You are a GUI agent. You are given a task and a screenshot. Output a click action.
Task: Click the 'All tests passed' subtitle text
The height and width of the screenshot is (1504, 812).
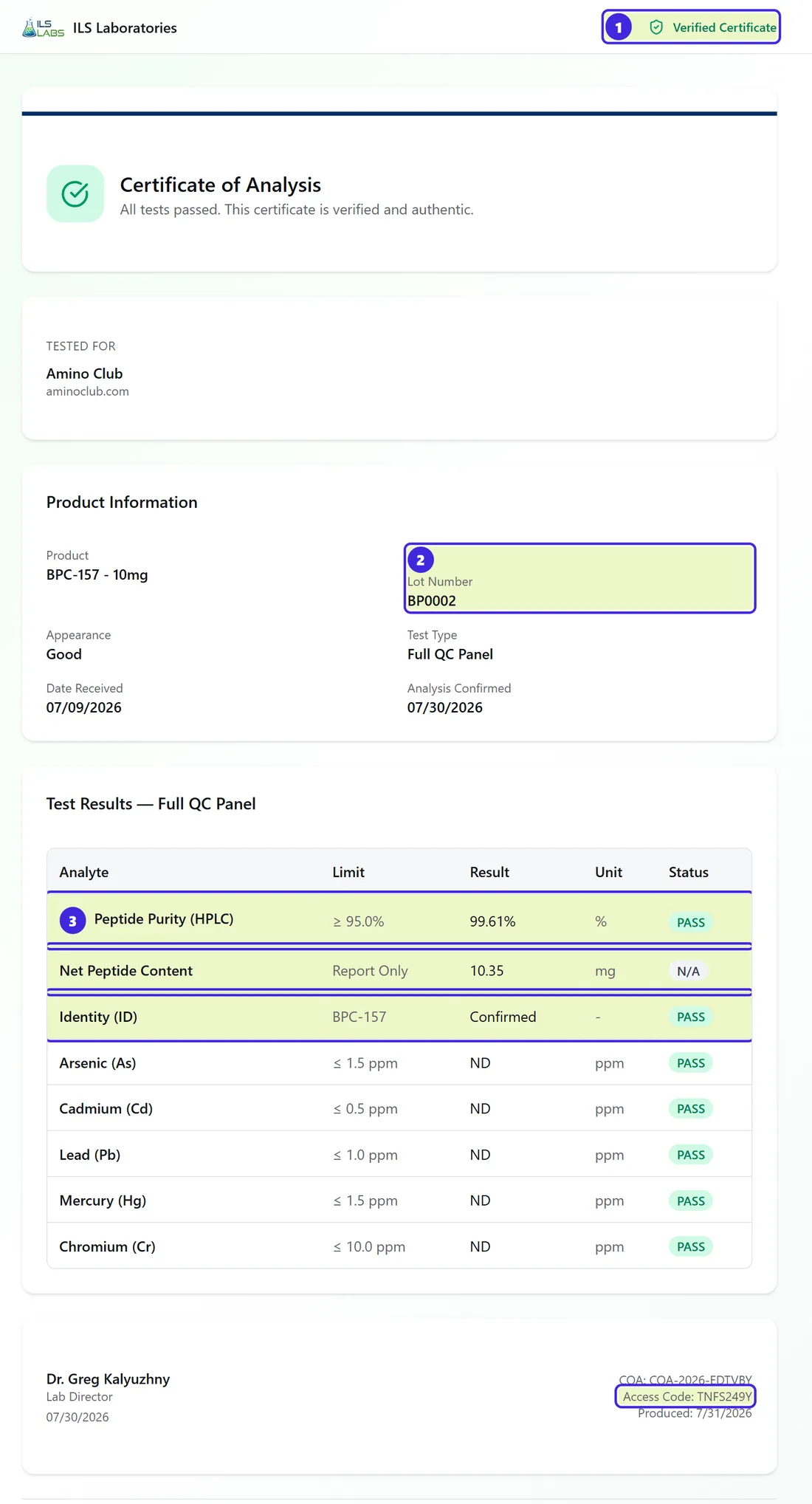pyautogui.click(x=297, y=210)
